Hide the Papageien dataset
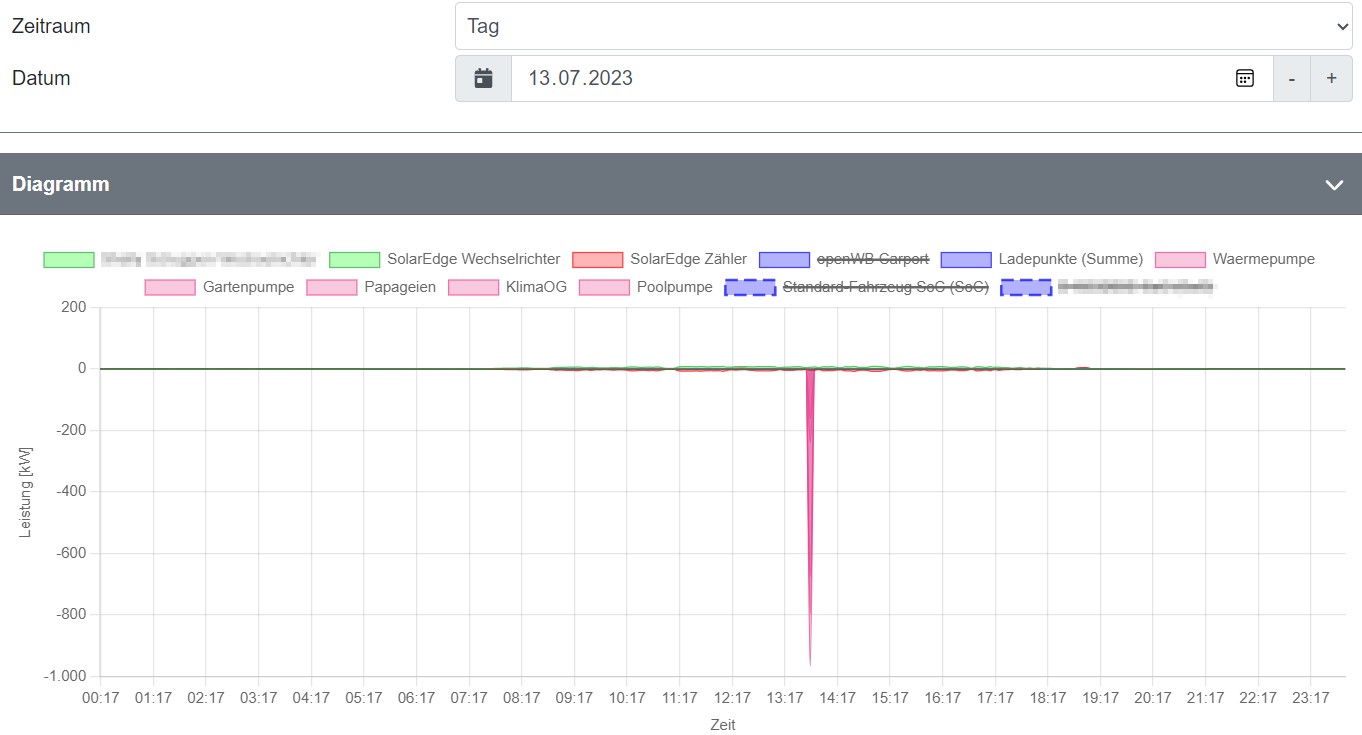 point(399,287)
